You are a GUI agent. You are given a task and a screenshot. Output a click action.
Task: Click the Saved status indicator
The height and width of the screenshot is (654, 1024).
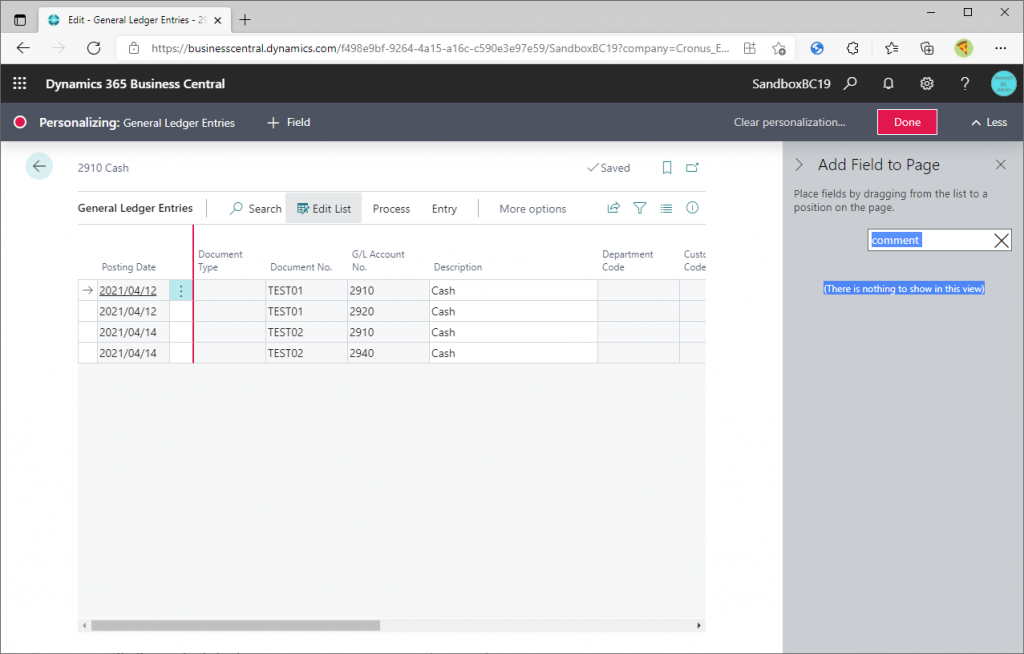pyautogui.click(x=609, y=168)
